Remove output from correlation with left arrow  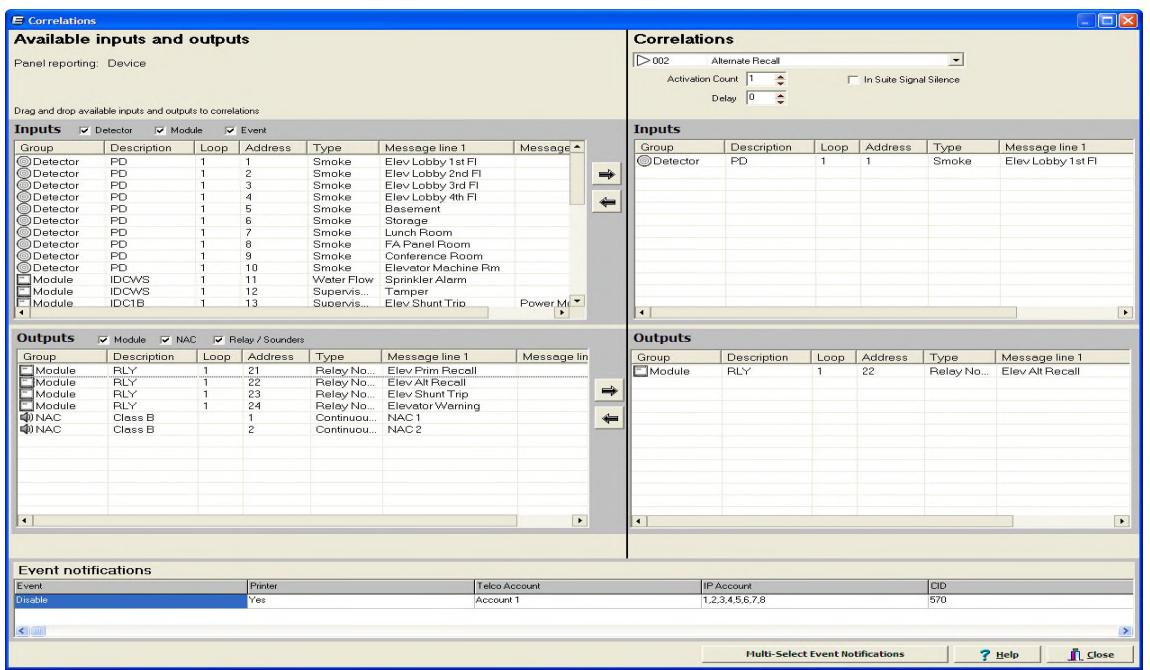point(609,419)
